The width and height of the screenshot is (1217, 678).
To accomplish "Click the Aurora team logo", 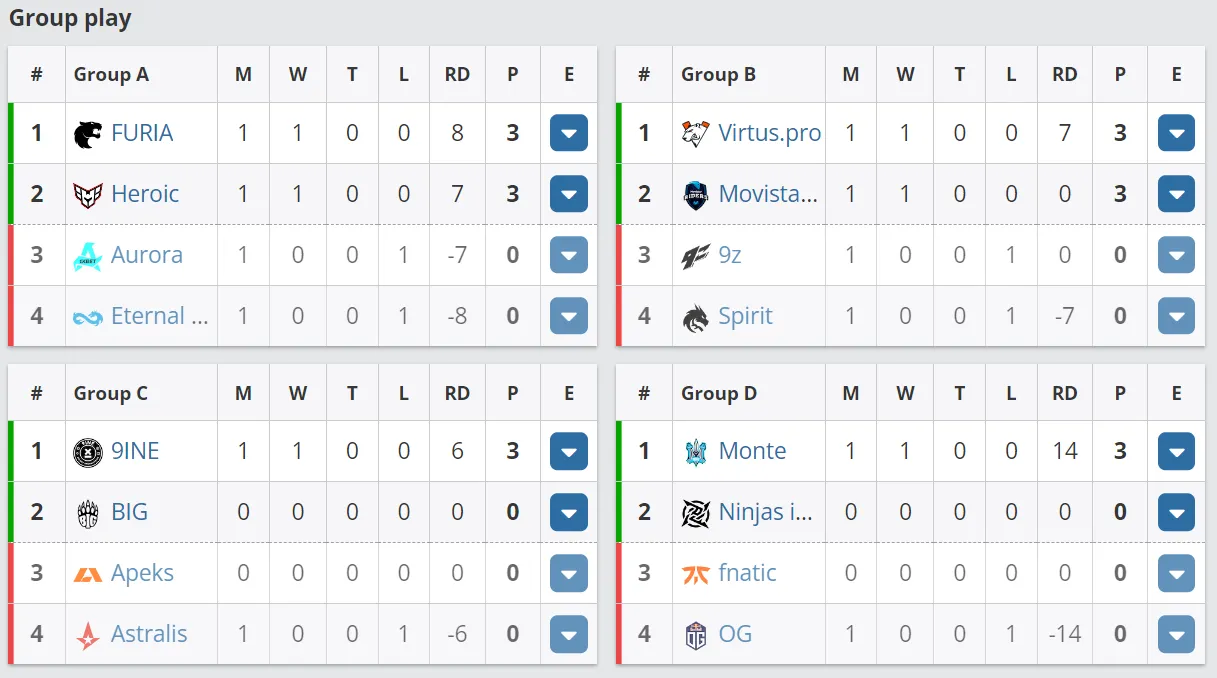I will click(x=88, y=255).
